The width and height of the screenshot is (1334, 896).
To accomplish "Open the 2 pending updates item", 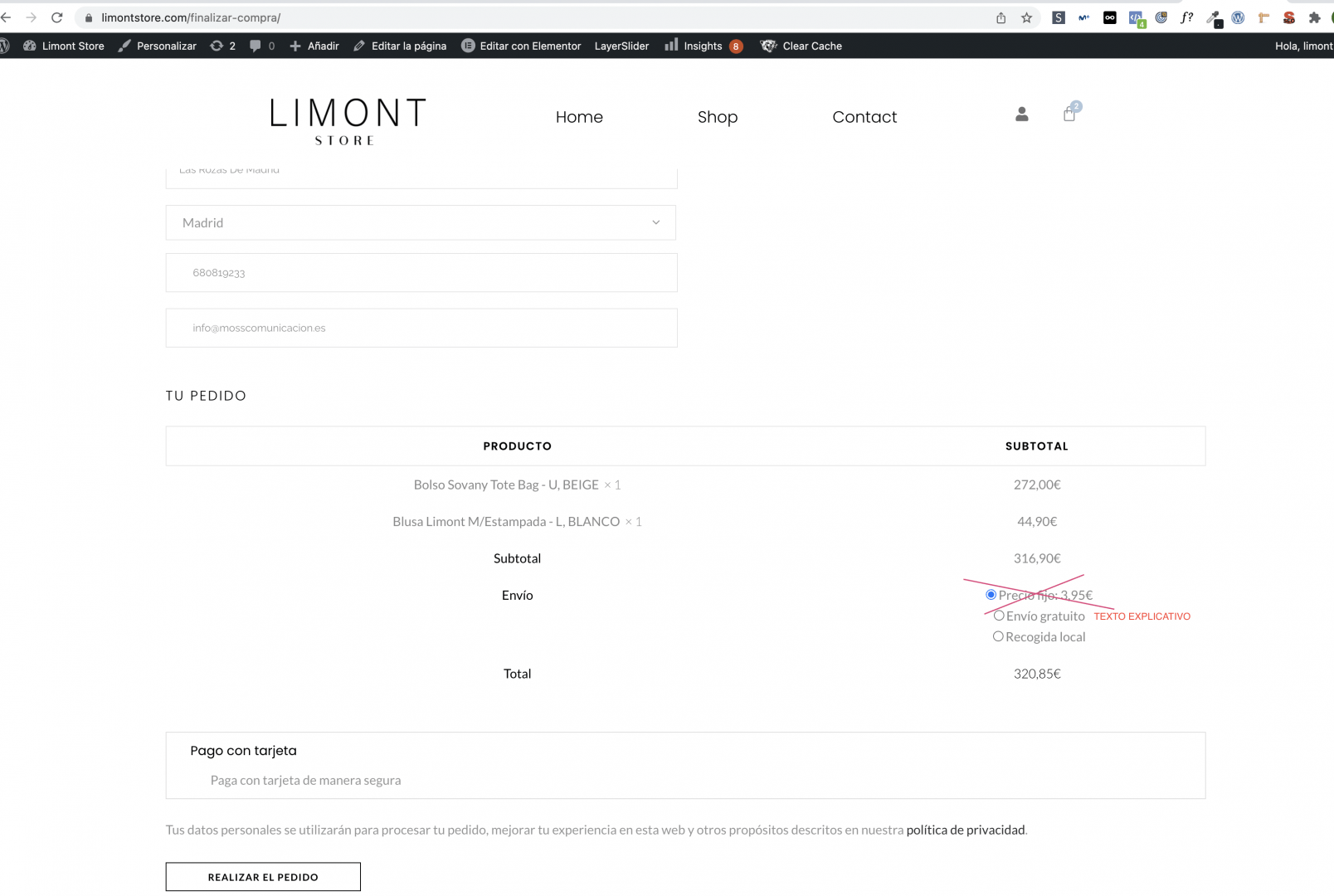I will (223, 46).
